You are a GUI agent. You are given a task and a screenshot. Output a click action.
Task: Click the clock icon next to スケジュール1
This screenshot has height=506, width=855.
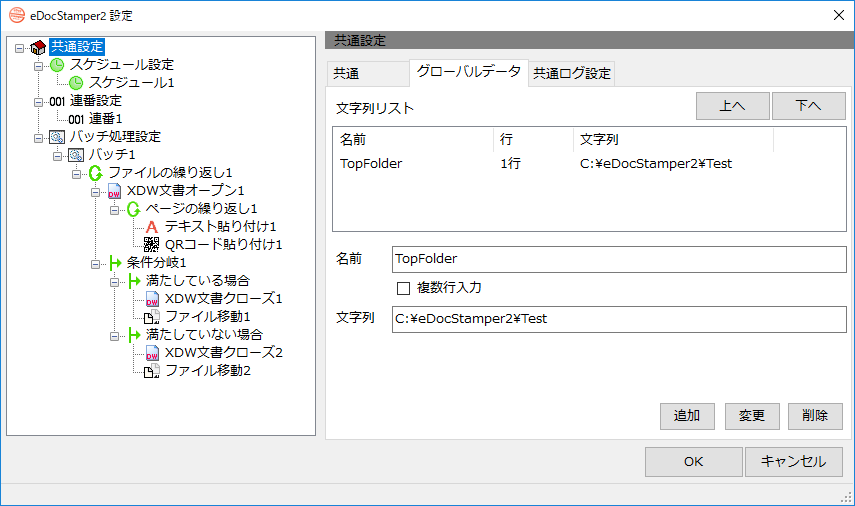click(76, 83)
